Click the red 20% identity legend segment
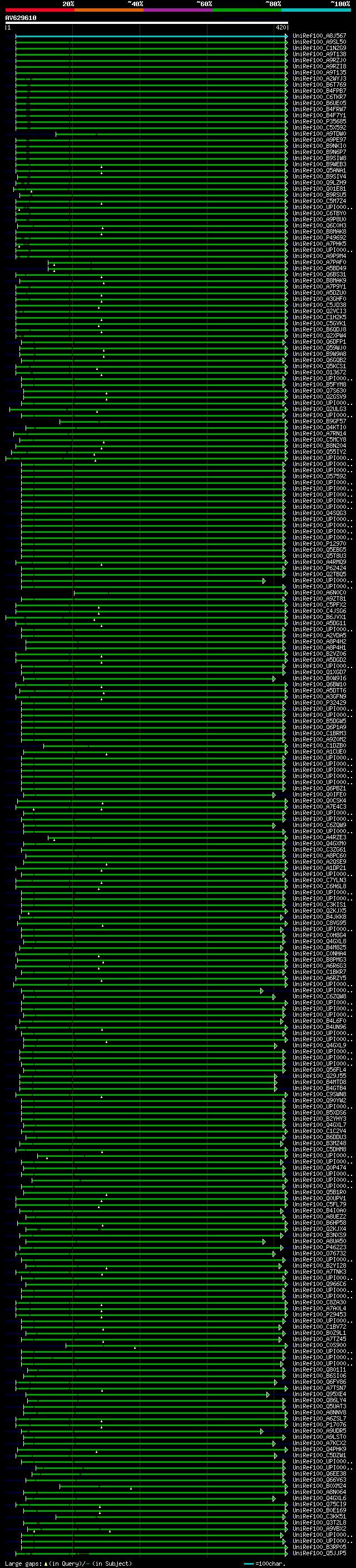The width and height of the screenshot is (356, 1568). pos(39,10)
